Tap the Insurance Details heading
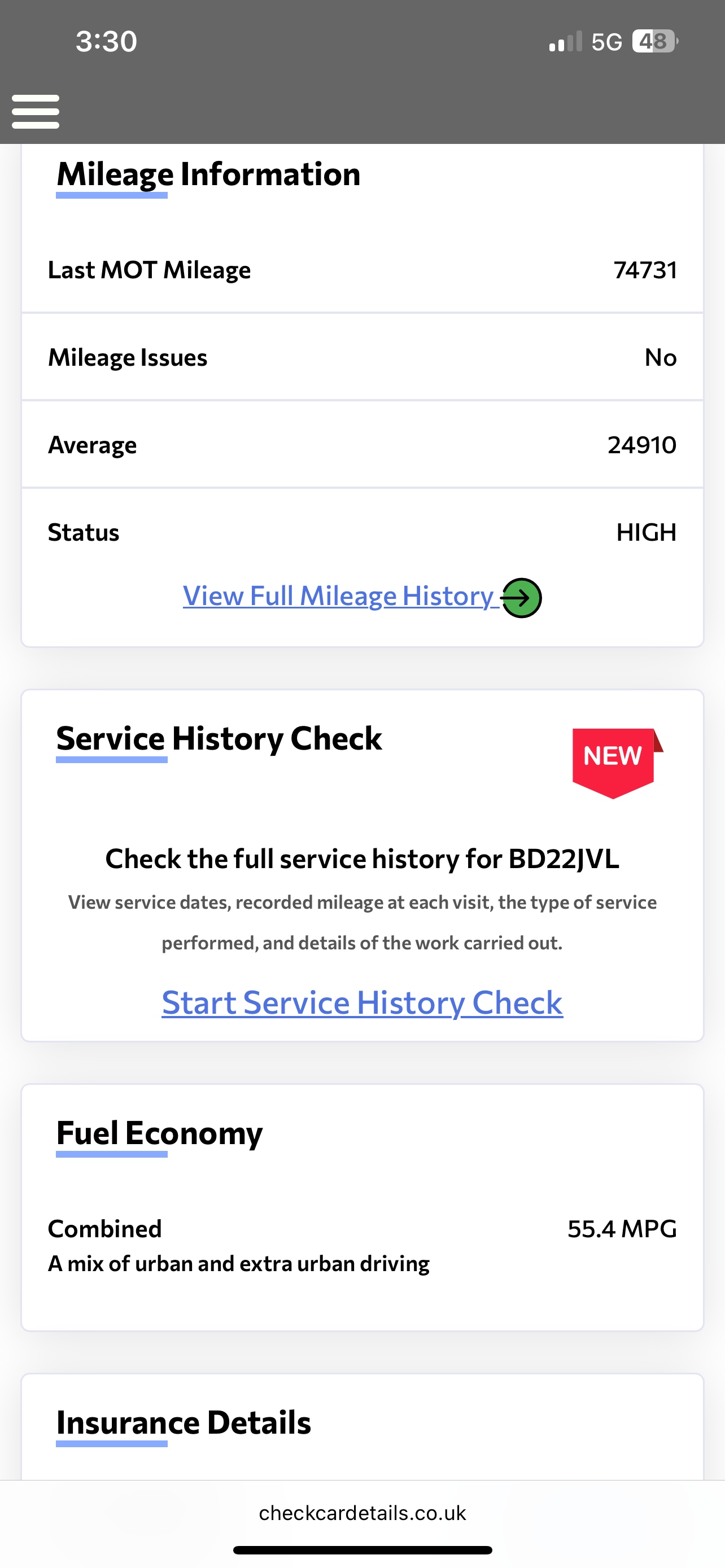This screenshot has height=1568, width=725. coord(184,1422)
